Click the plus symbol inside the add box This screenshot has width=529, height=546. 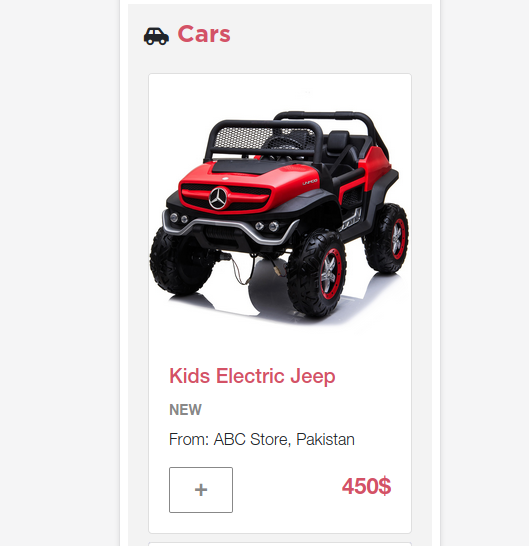(201, 490)
